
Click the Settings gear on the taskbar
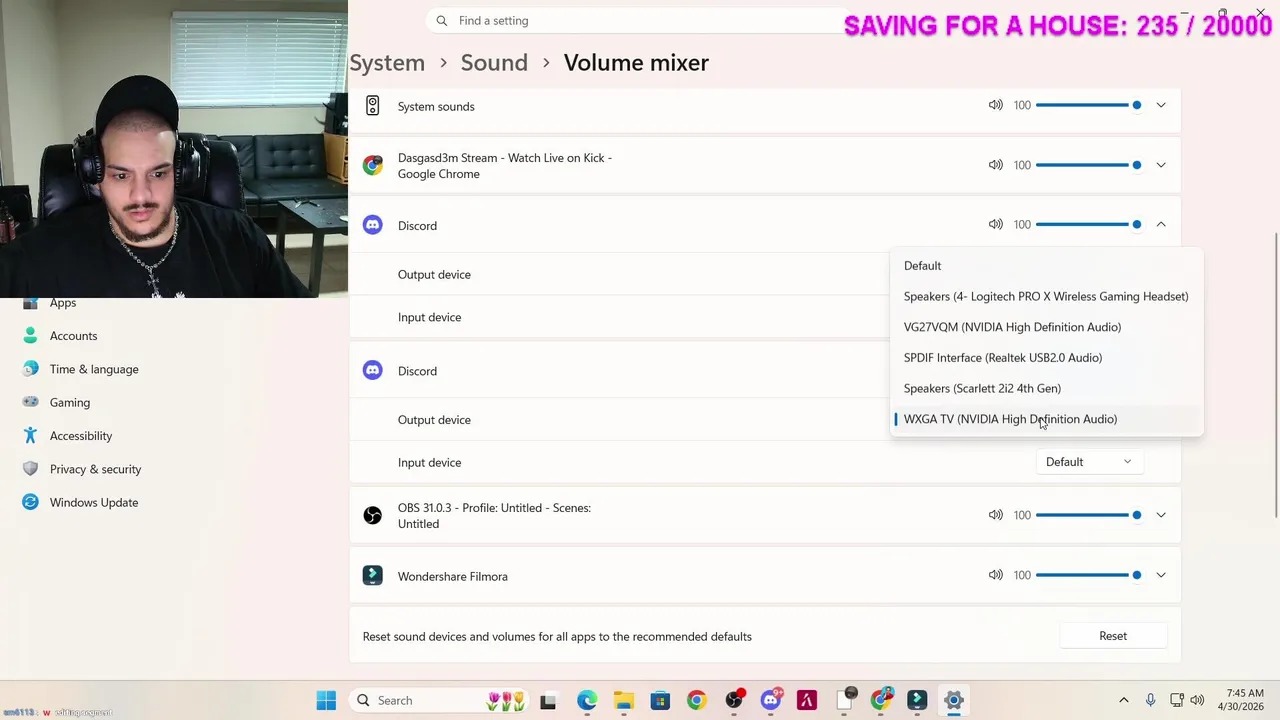pyautogui.click(x=954, y=701)
